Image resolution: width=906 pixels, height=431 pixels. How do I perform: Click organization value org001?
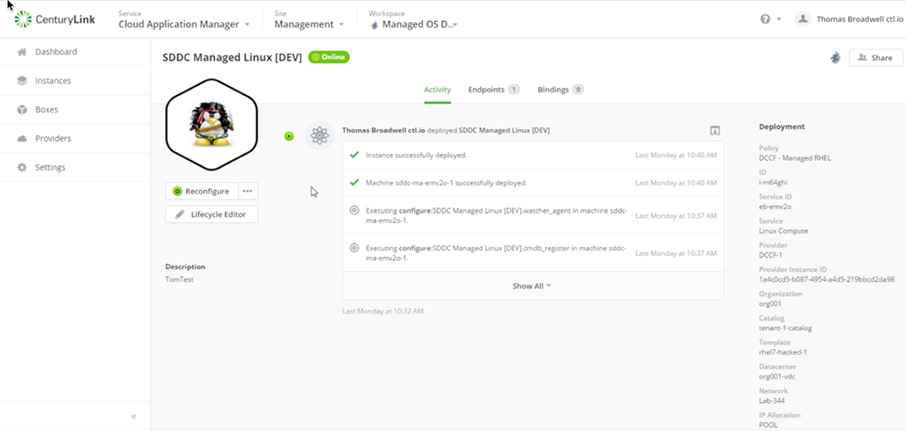770,304
